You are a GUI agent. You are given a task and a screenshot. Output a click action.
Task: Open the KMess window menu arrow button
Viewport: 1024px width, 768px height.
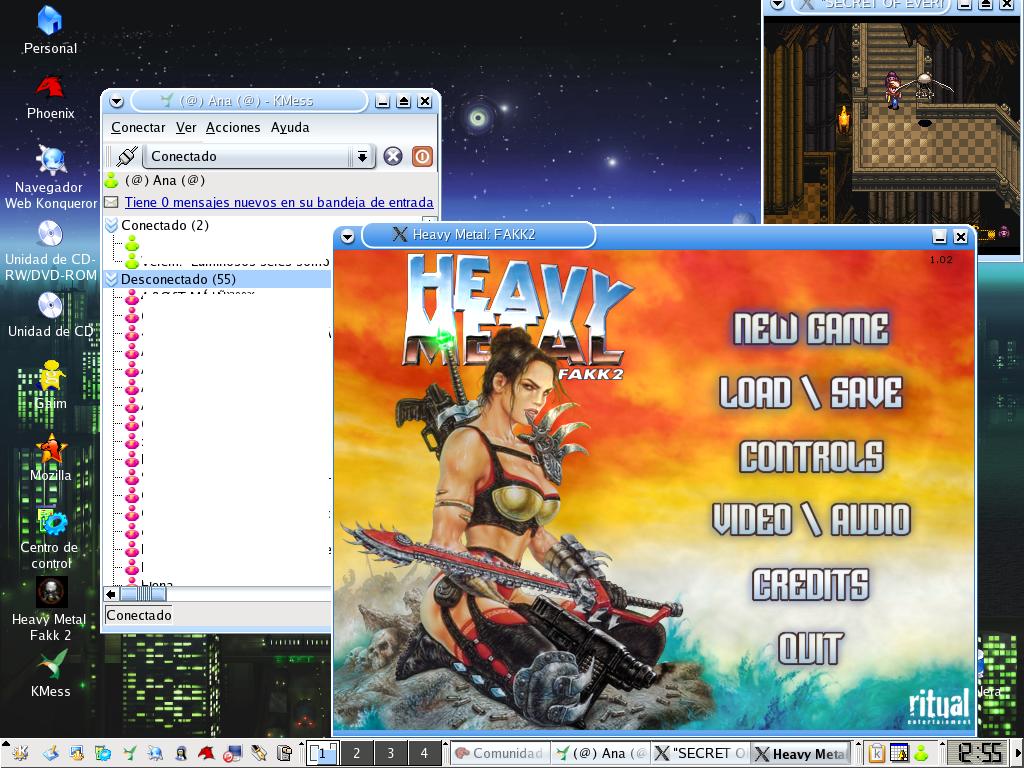coord(116,101)
